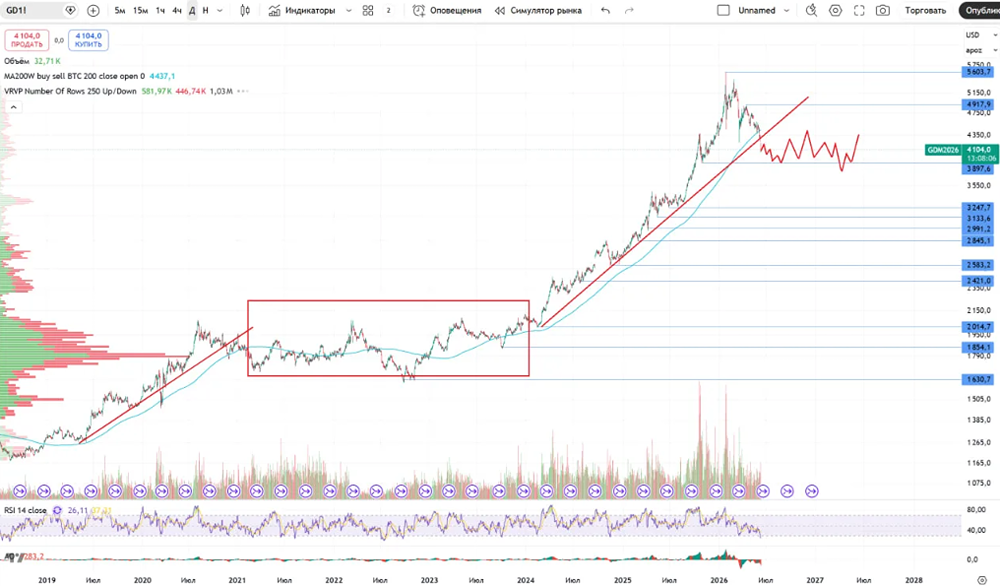Click the ПРОДАТЬ 4104,0 sell button
1000x586 pixels.
pos(27,40)
